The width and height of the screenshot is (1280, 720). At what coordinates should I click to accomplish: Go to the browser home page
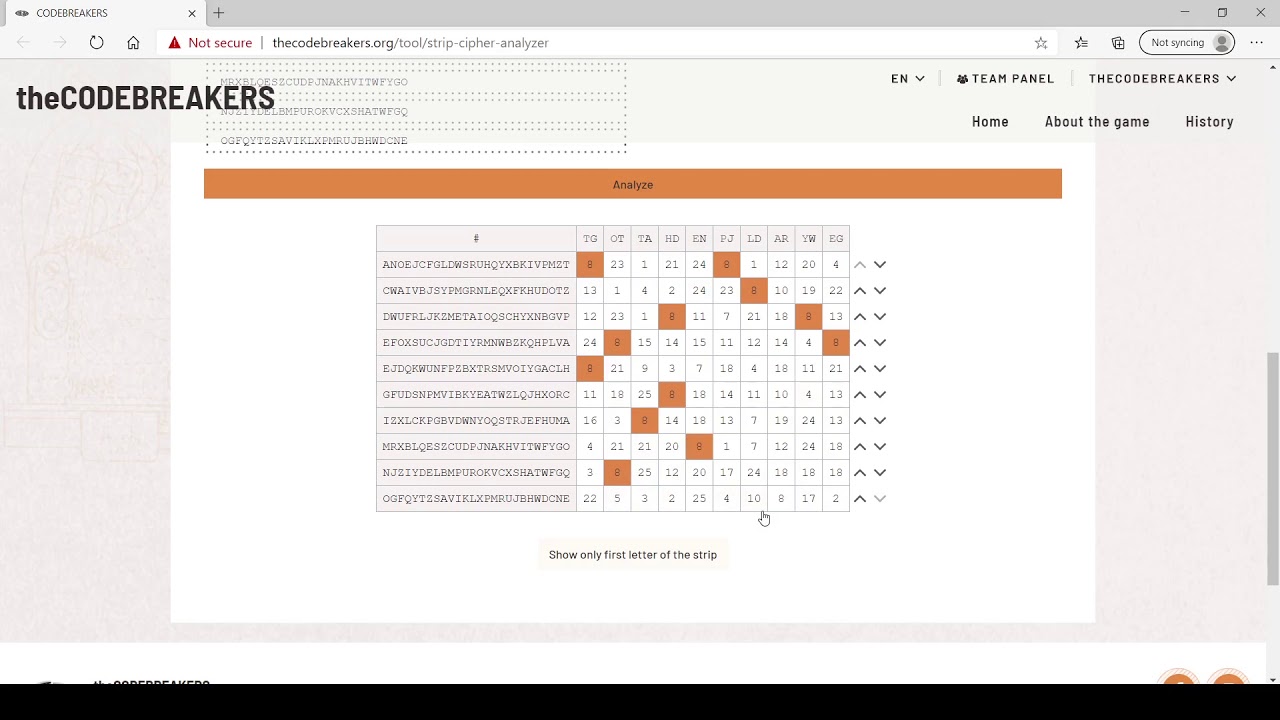133,43
